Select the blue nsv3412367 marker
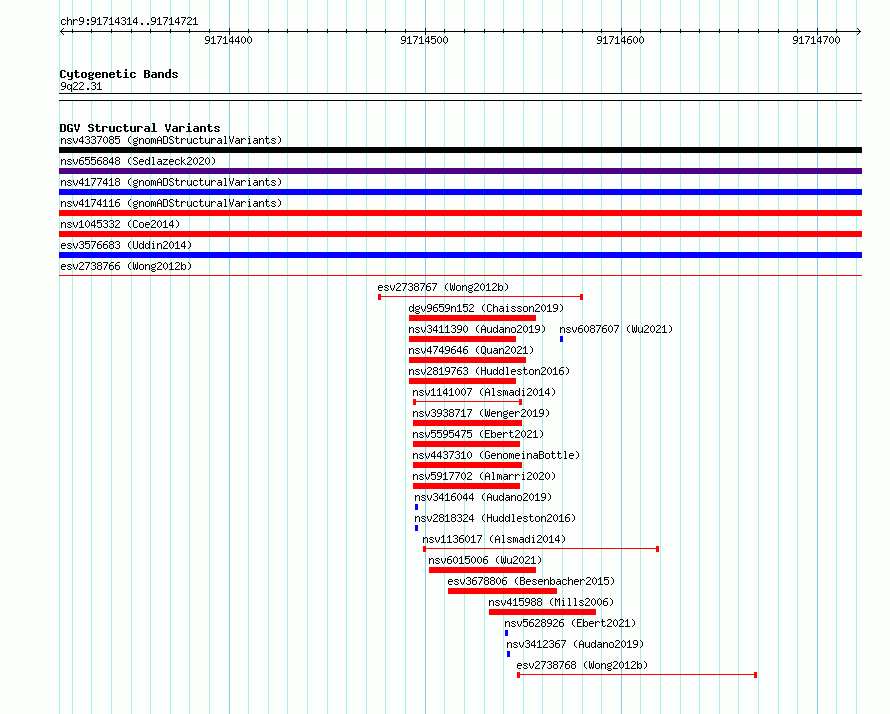 [x=509, y=654]
